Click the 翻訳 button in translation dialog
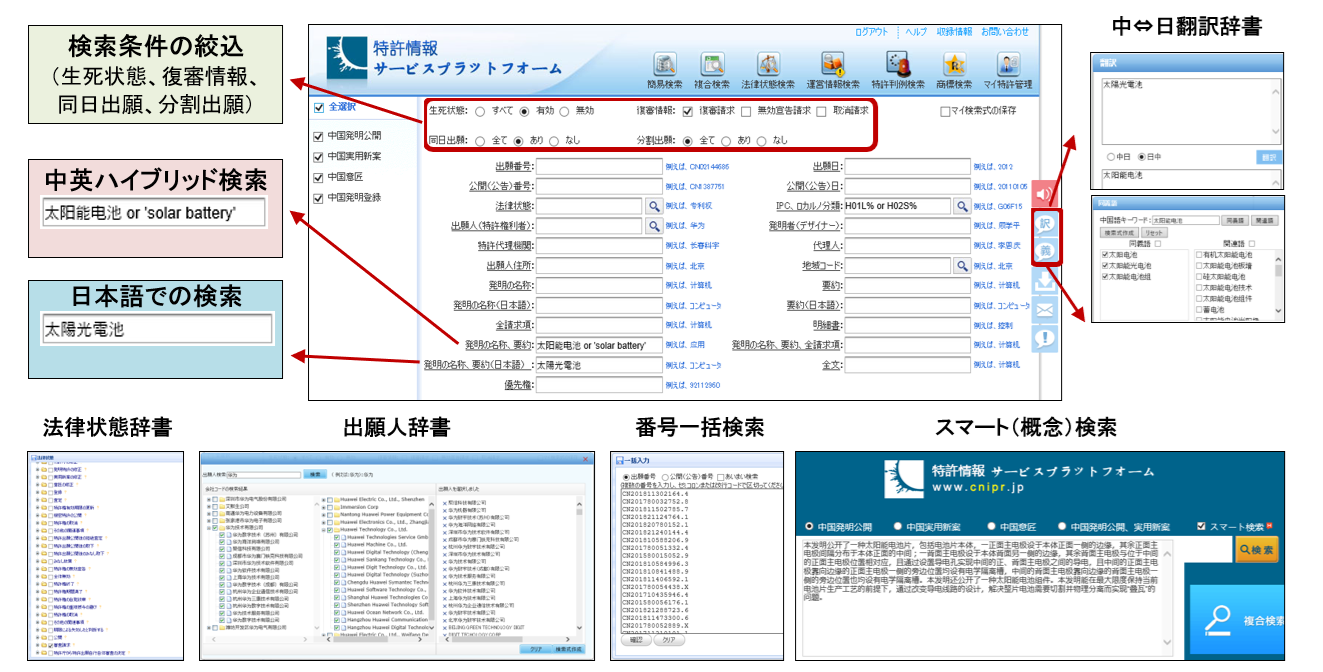Viewport: 1323px width, 672px height. (x=1268, y=158)
